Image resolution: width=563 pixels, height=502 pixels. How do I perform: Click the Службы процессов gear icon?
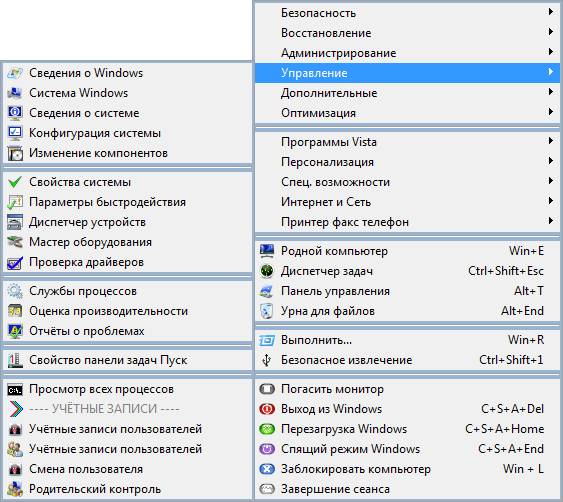tap(15, 291)
